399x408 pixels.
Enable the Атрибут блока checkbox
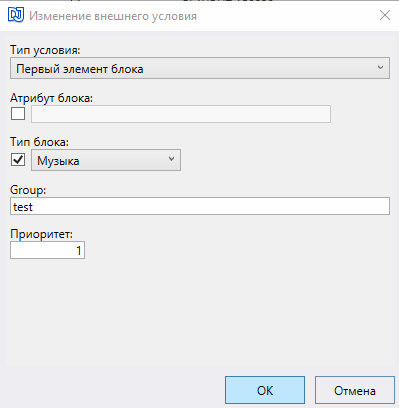point(18,114)
